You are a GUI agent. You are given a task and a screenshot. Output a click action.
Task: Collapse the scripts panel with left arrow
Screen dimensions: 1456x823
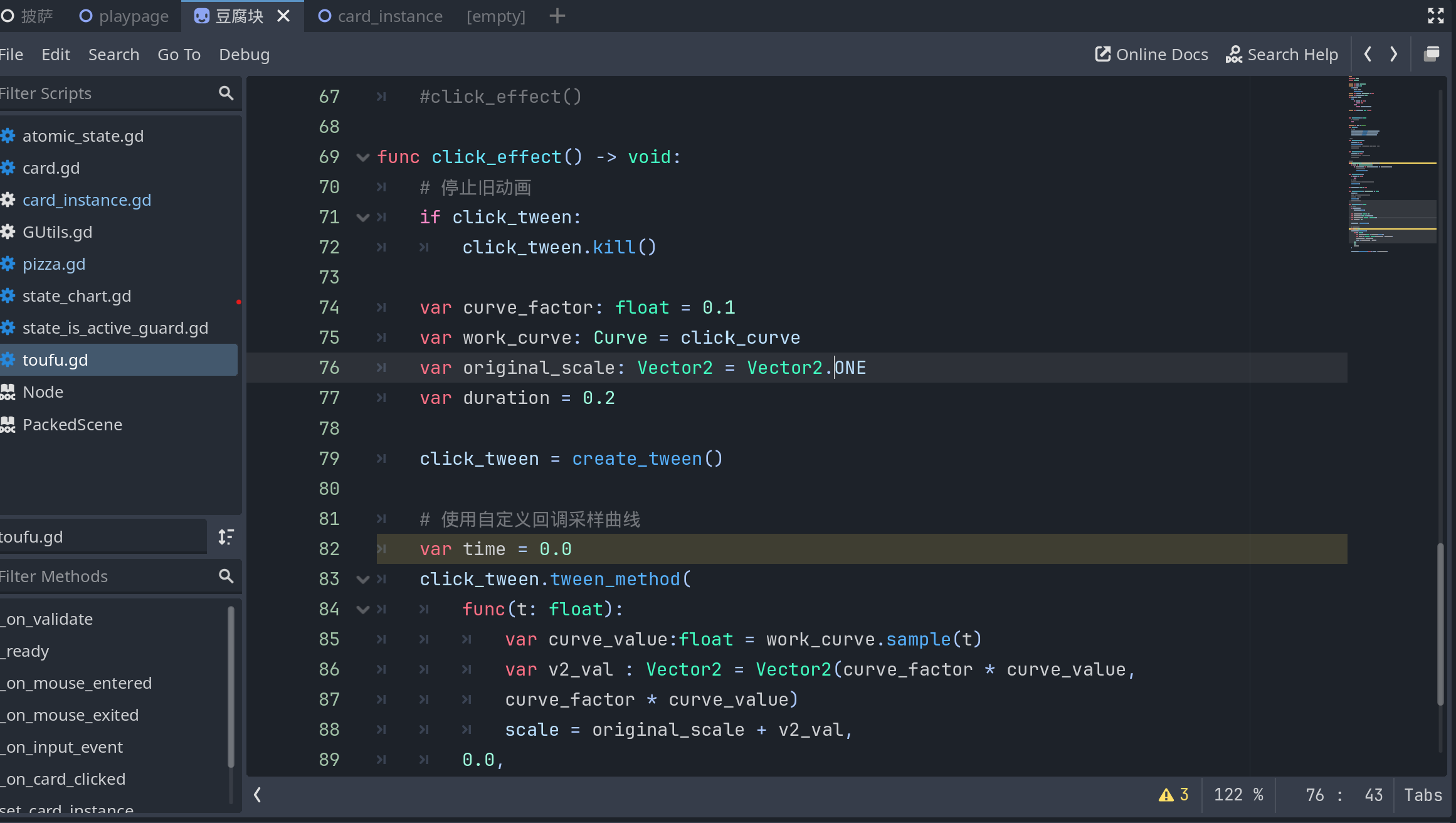pos(257,795)
